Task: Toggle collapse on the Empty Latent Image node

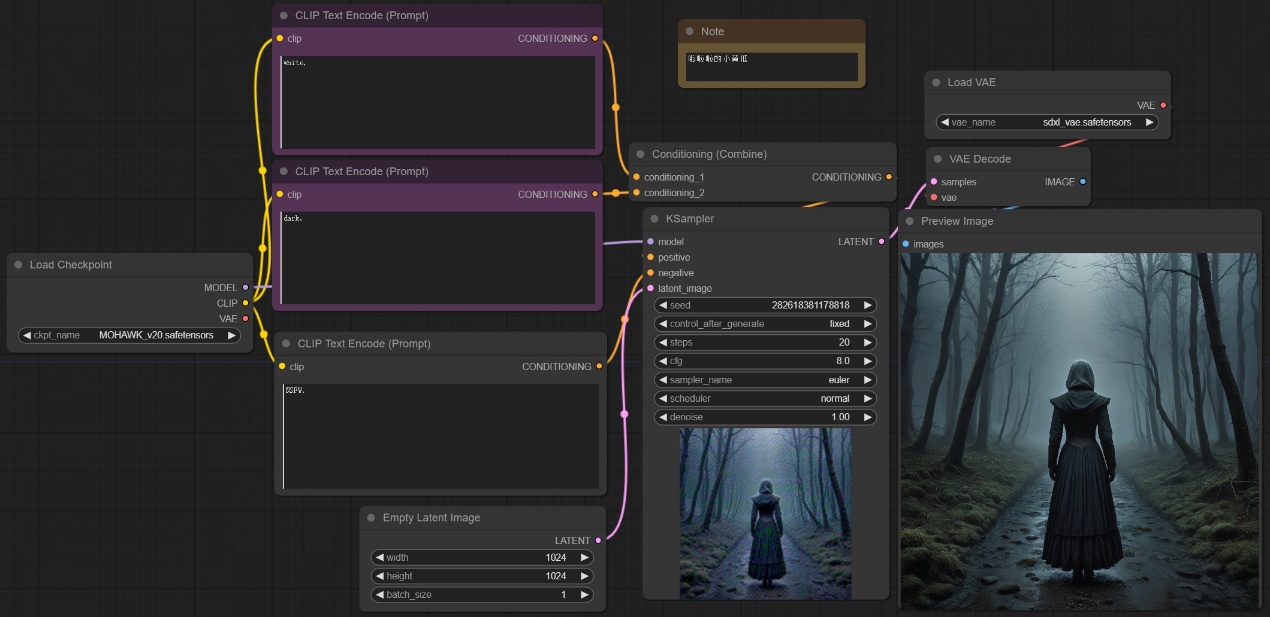Action: pyautogui.click(x=371, y=518)
